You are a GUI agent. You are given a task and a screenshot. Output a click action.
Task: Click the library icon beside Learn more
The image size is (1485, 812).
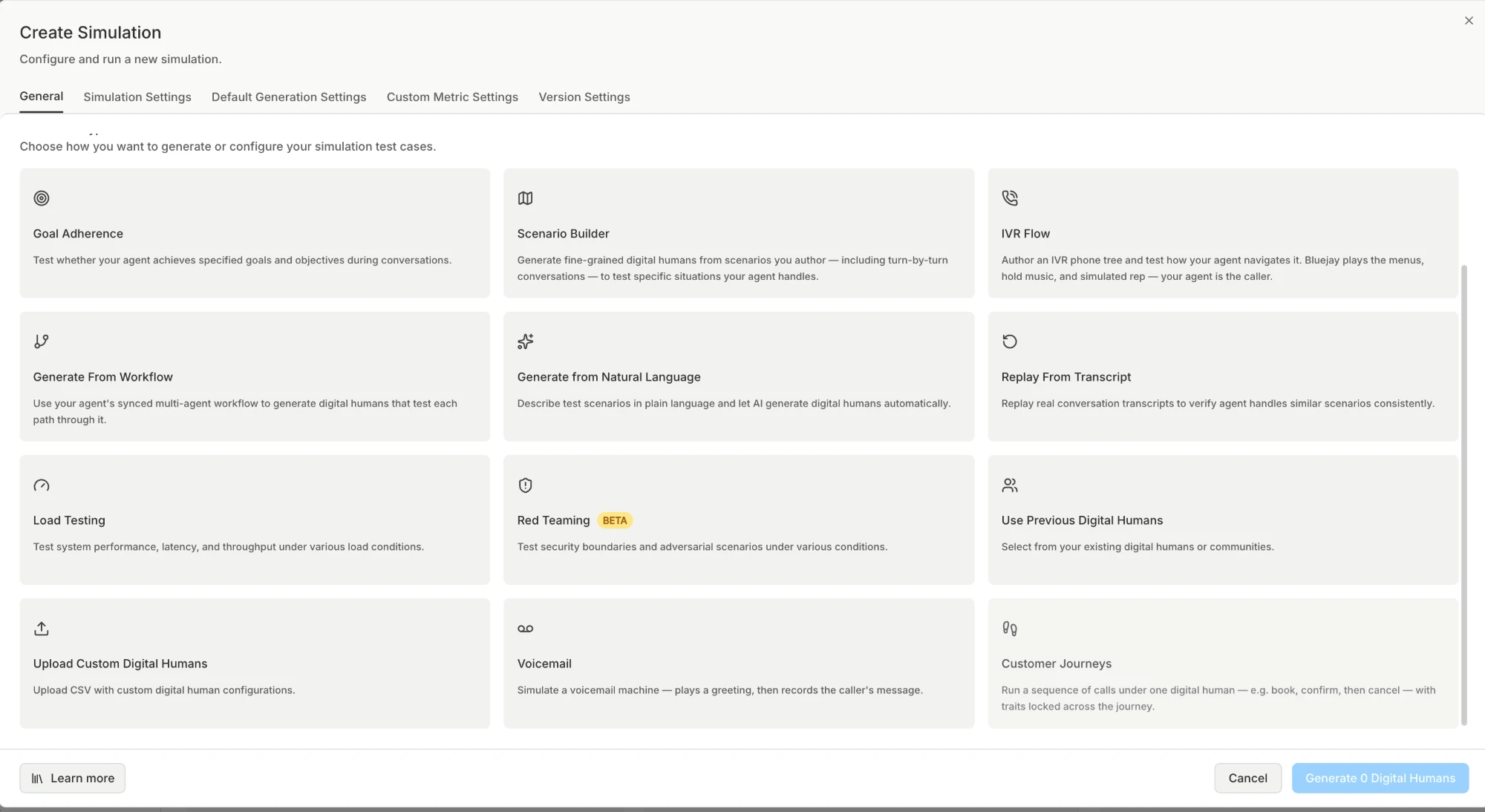(37, 779)
